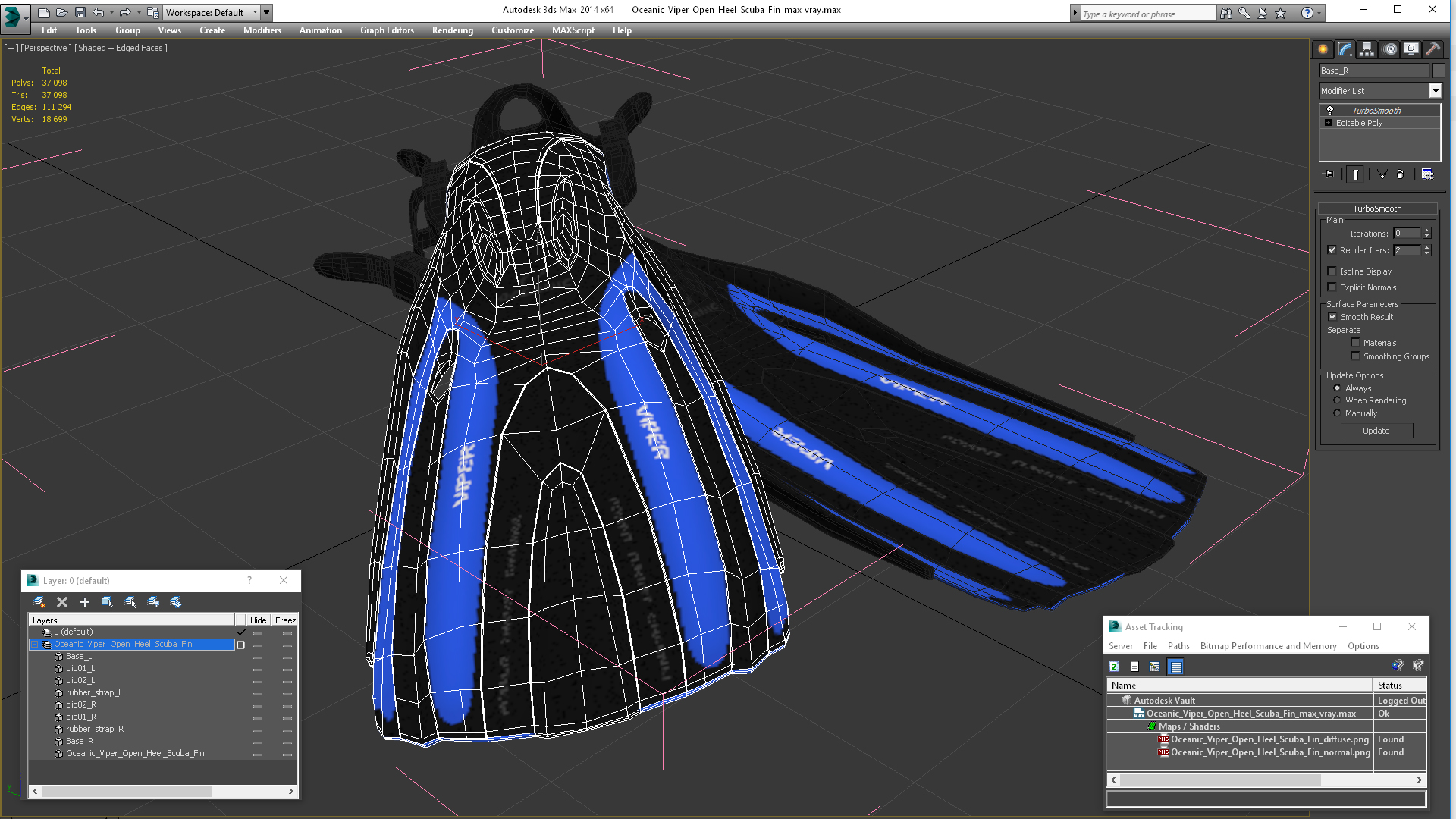This screenshot has height=819, width=1456.
Task: Click the viewport Perspective label
Action: coord(46,48)
